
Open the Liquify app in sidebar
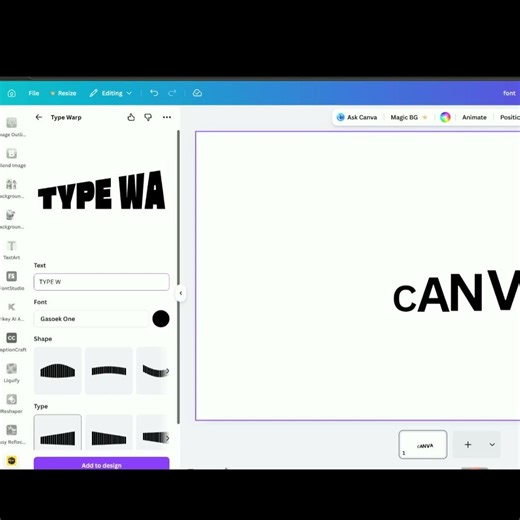(12, 373)
